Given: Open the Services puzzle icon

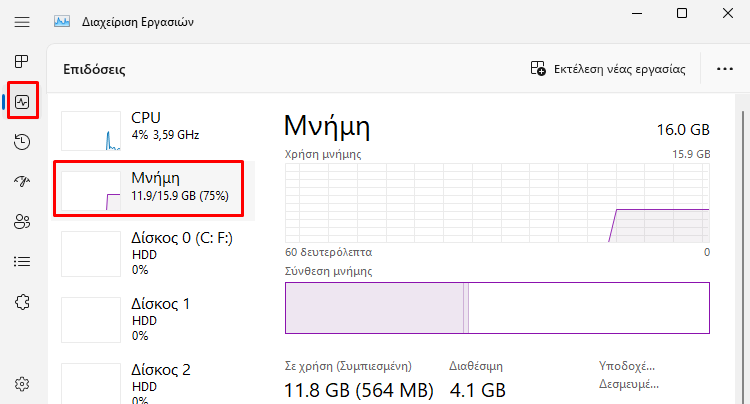Looking at the screenshot, I should [22, 302].
